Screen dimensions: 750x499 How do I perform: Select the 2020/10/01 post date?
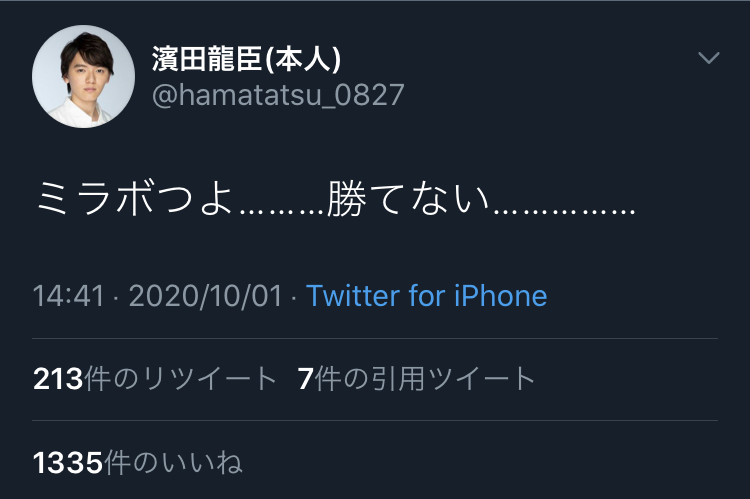[x=206, y=296]
